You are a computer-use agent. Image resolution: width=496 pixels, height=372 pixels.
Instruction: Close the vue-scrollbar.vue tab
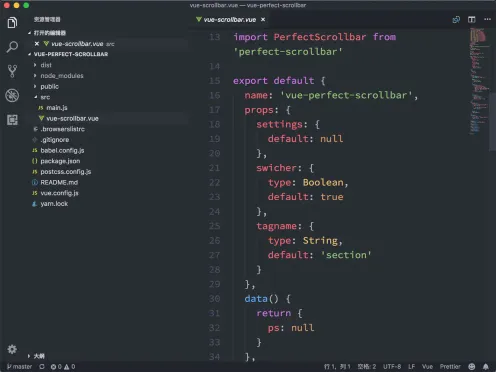pos(263,20)
